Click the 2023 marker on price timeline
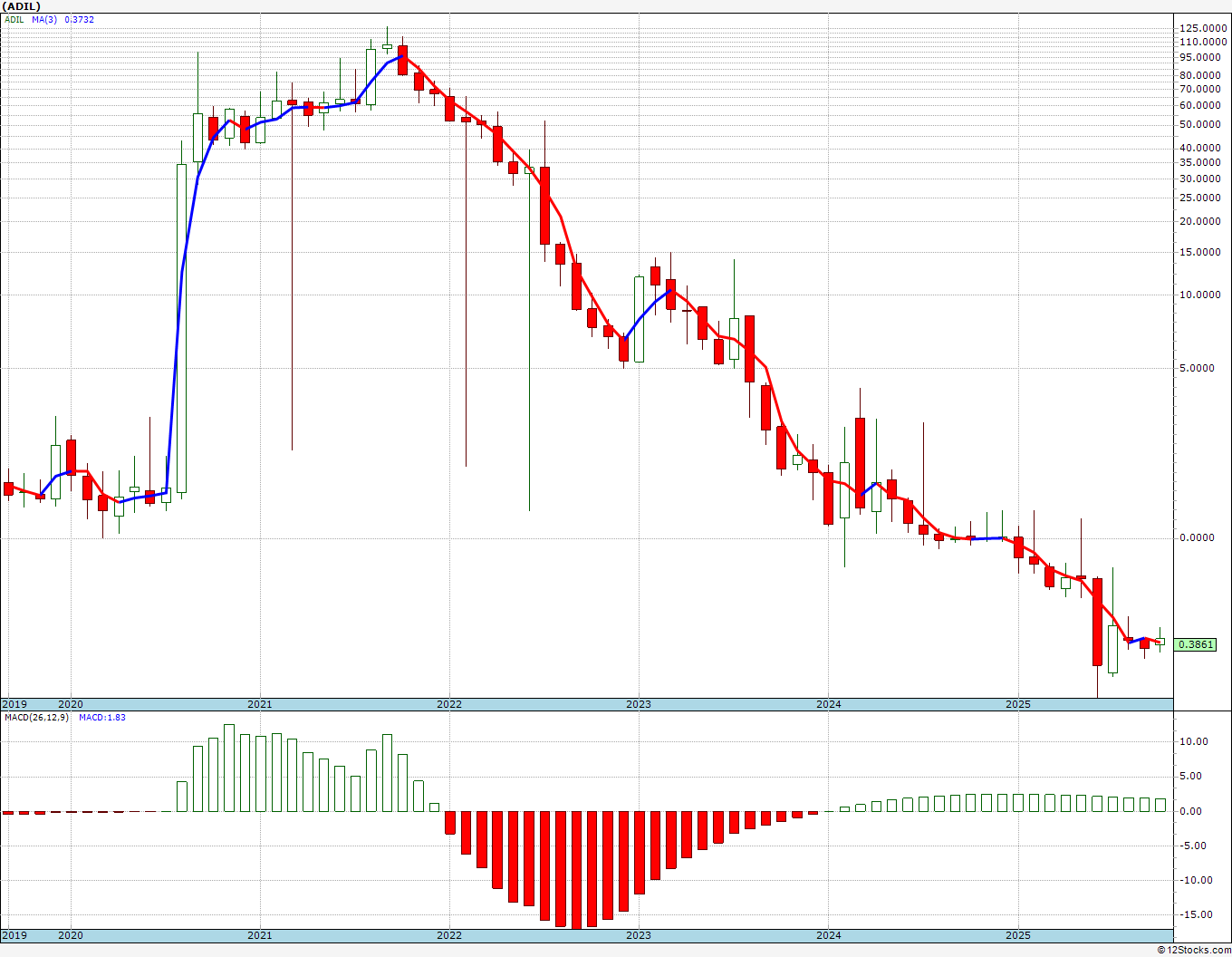This screenshot has width=1232, height=957. tap(638, 704)
